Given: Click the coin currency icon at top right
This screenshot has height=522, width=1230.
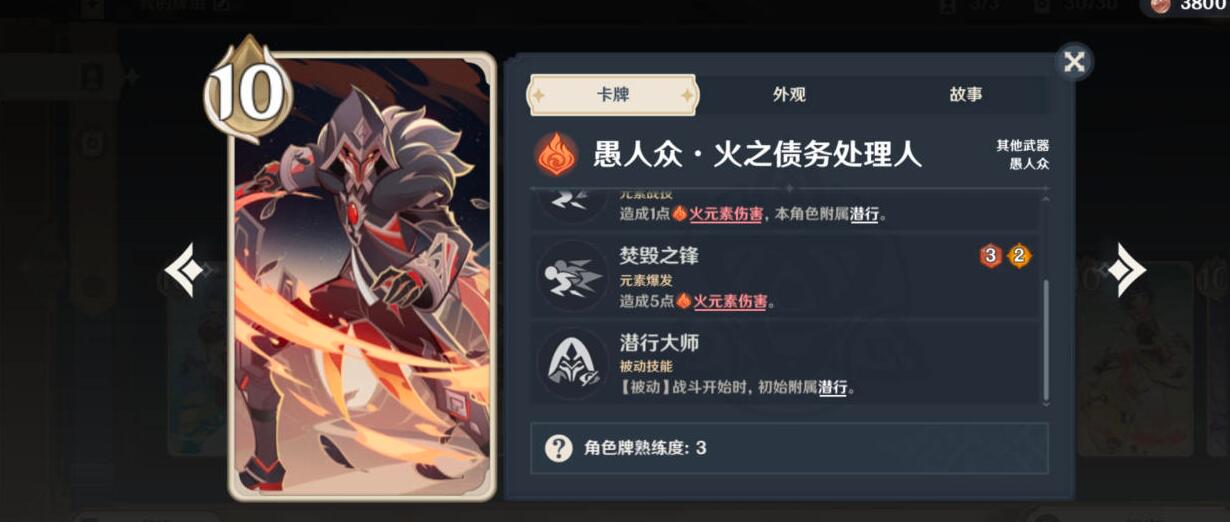Looking at the screenshot, I should 1160,5.
